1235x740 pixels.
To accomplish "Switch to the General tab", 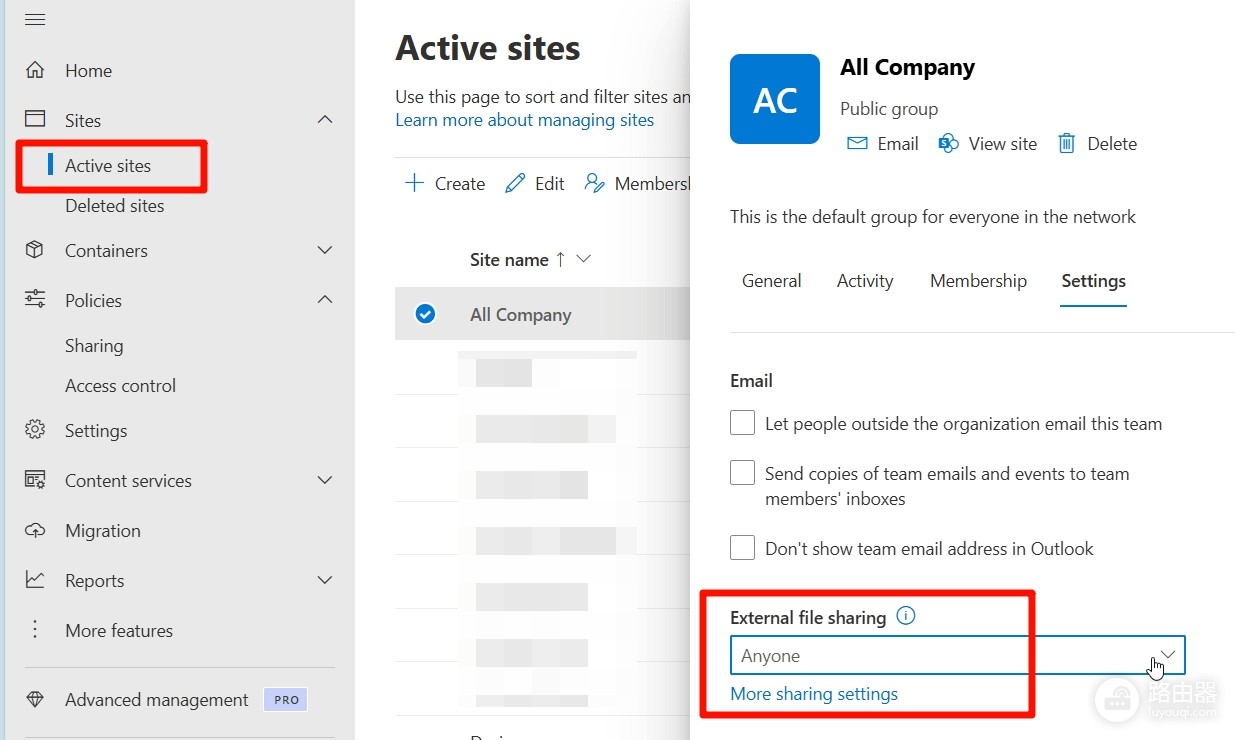I will [771, 281].
